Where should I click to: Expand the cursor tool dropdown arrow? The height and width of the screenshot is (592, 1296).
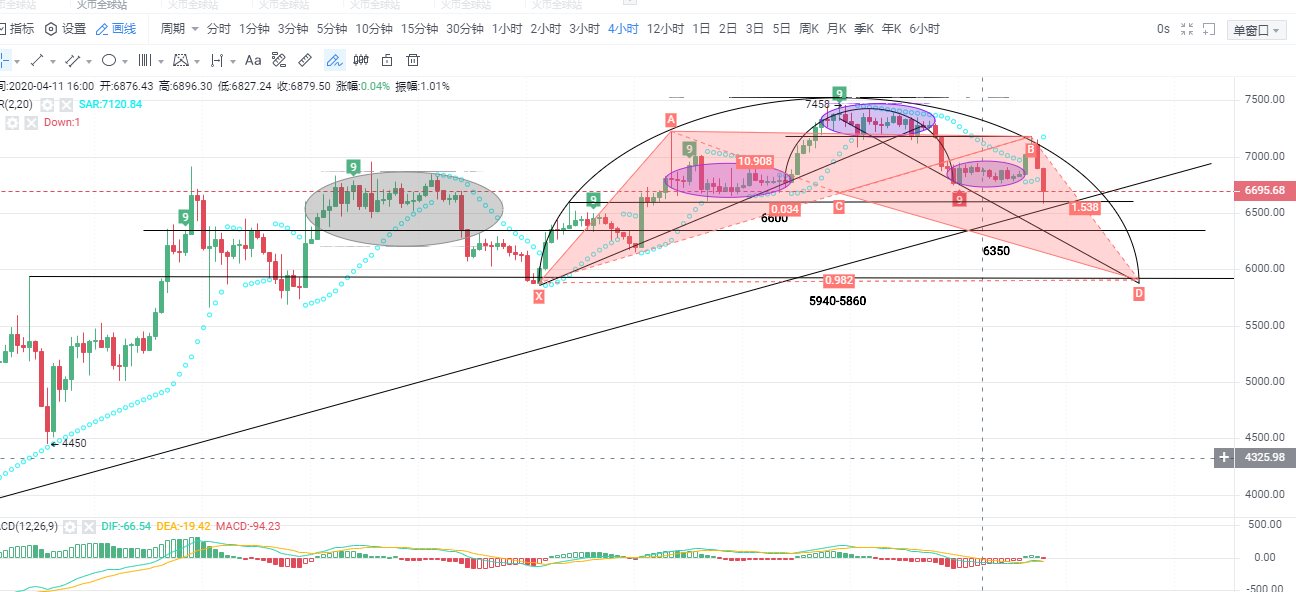click(x=17, y=61)
